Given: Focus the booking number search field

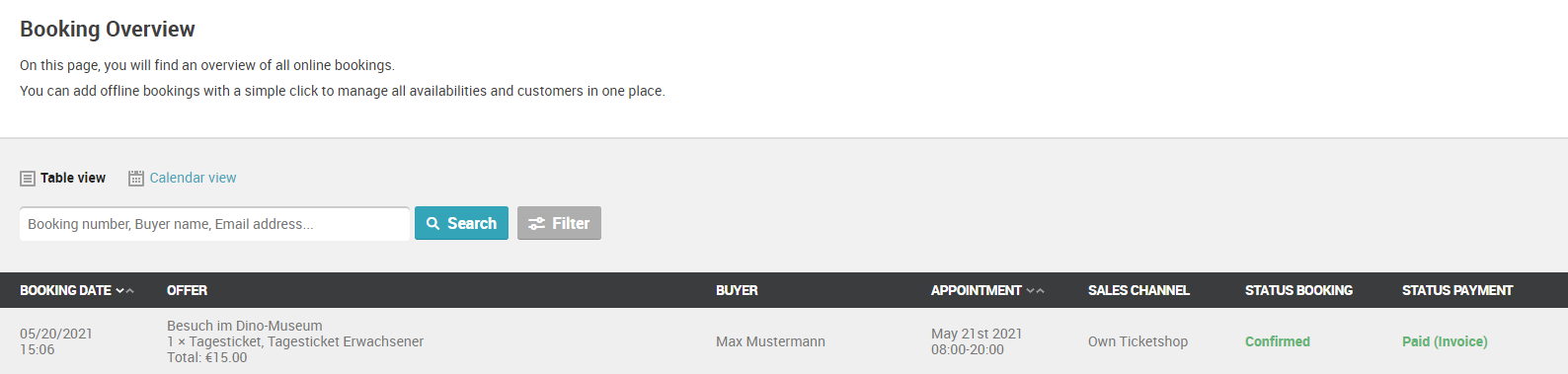Looking at the screenshot, I should tap(214, 224).
